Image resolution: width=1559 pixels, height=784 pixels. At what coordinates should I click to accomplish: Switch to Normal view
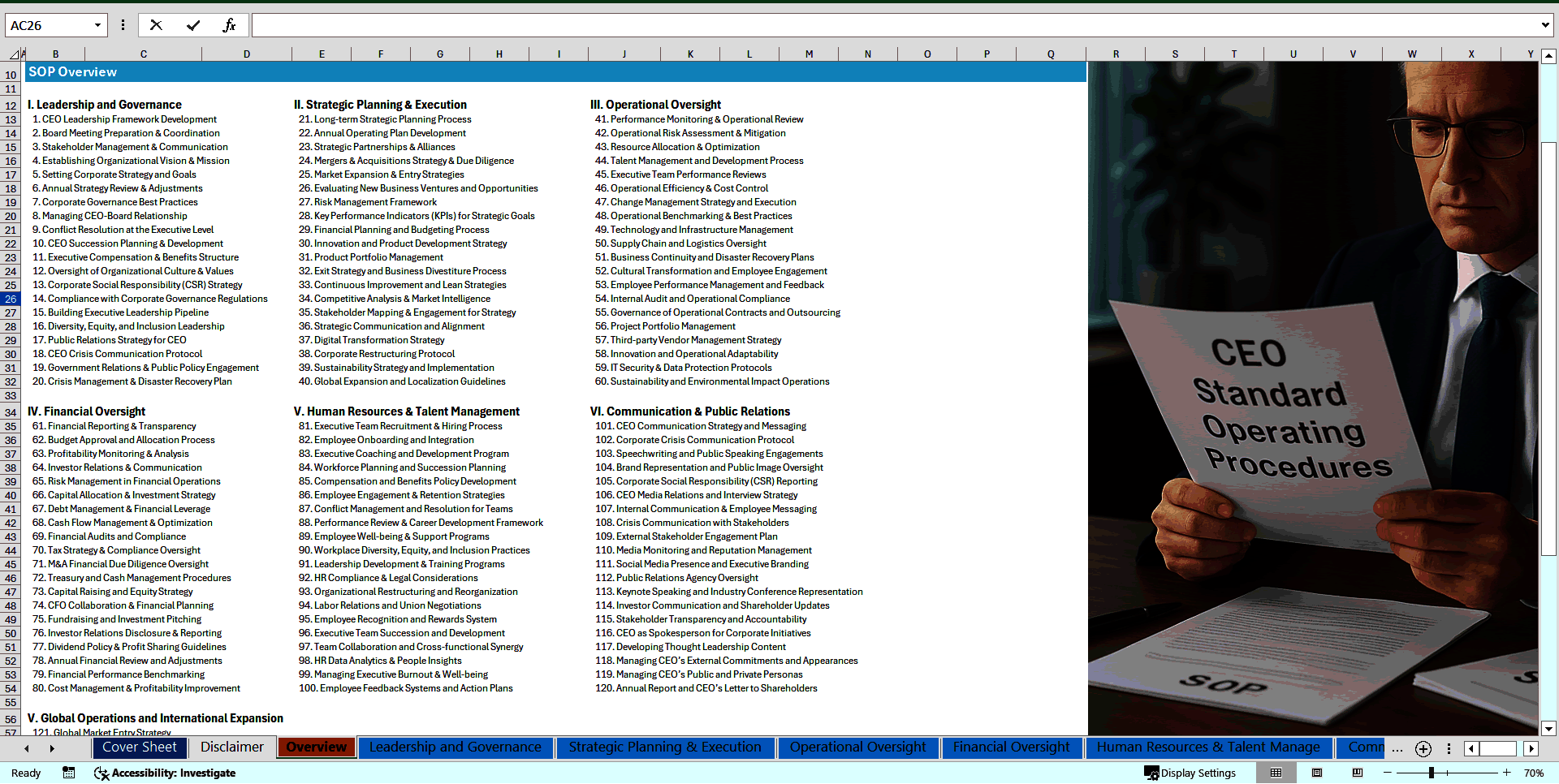(x=1276, y=773)
